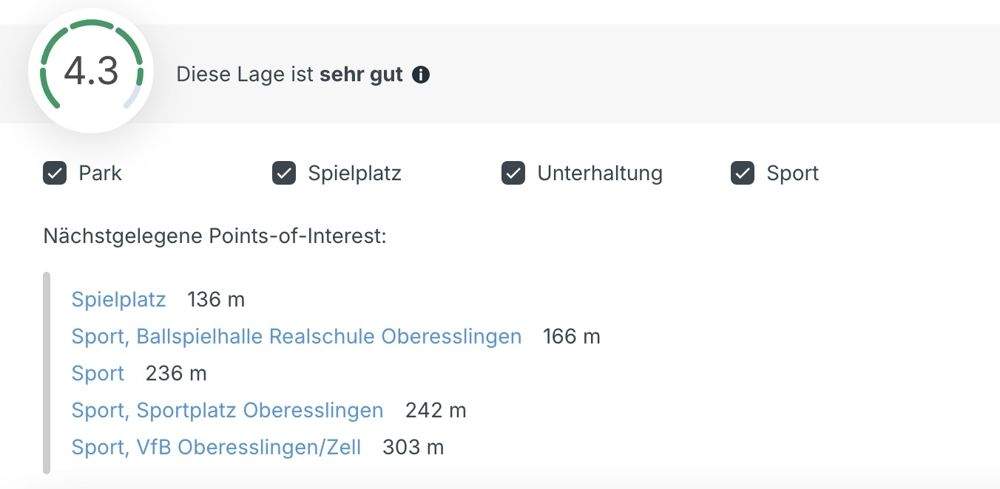Click the 'Unterhaltung' label text
The height and width of the screenshot is (489, 1000).
600,173
